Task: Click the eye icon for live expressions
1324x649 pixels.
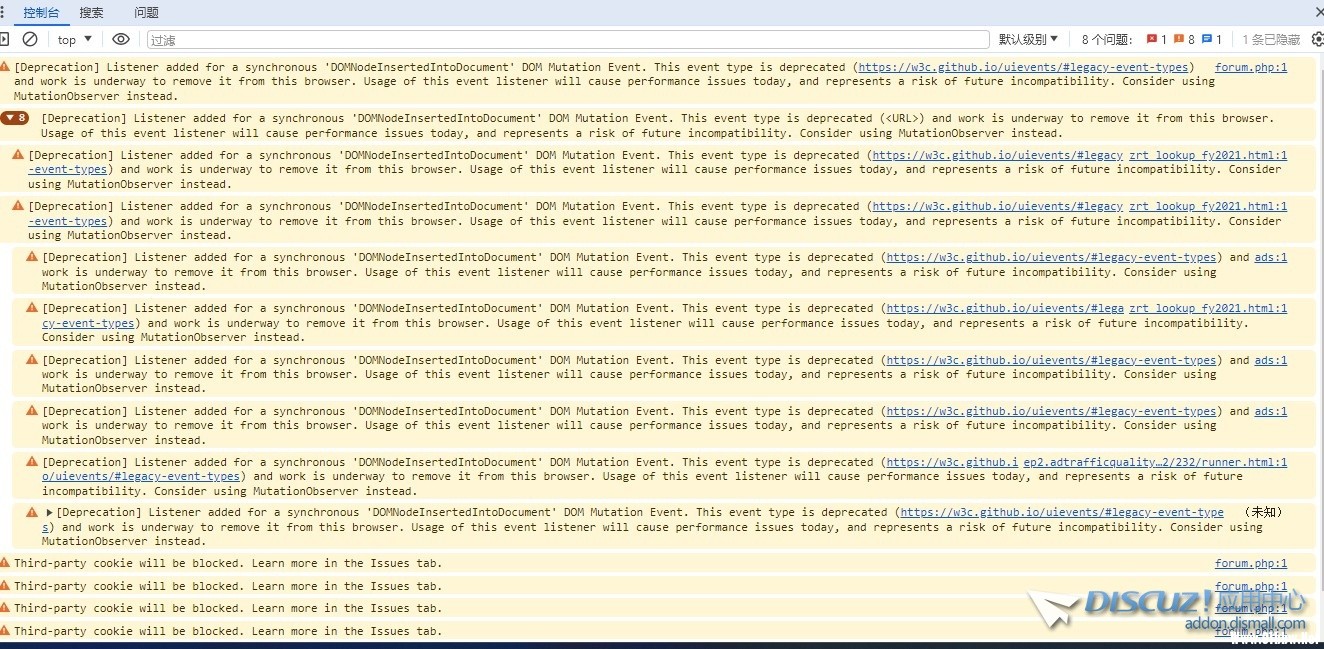Action: [121, 39]
